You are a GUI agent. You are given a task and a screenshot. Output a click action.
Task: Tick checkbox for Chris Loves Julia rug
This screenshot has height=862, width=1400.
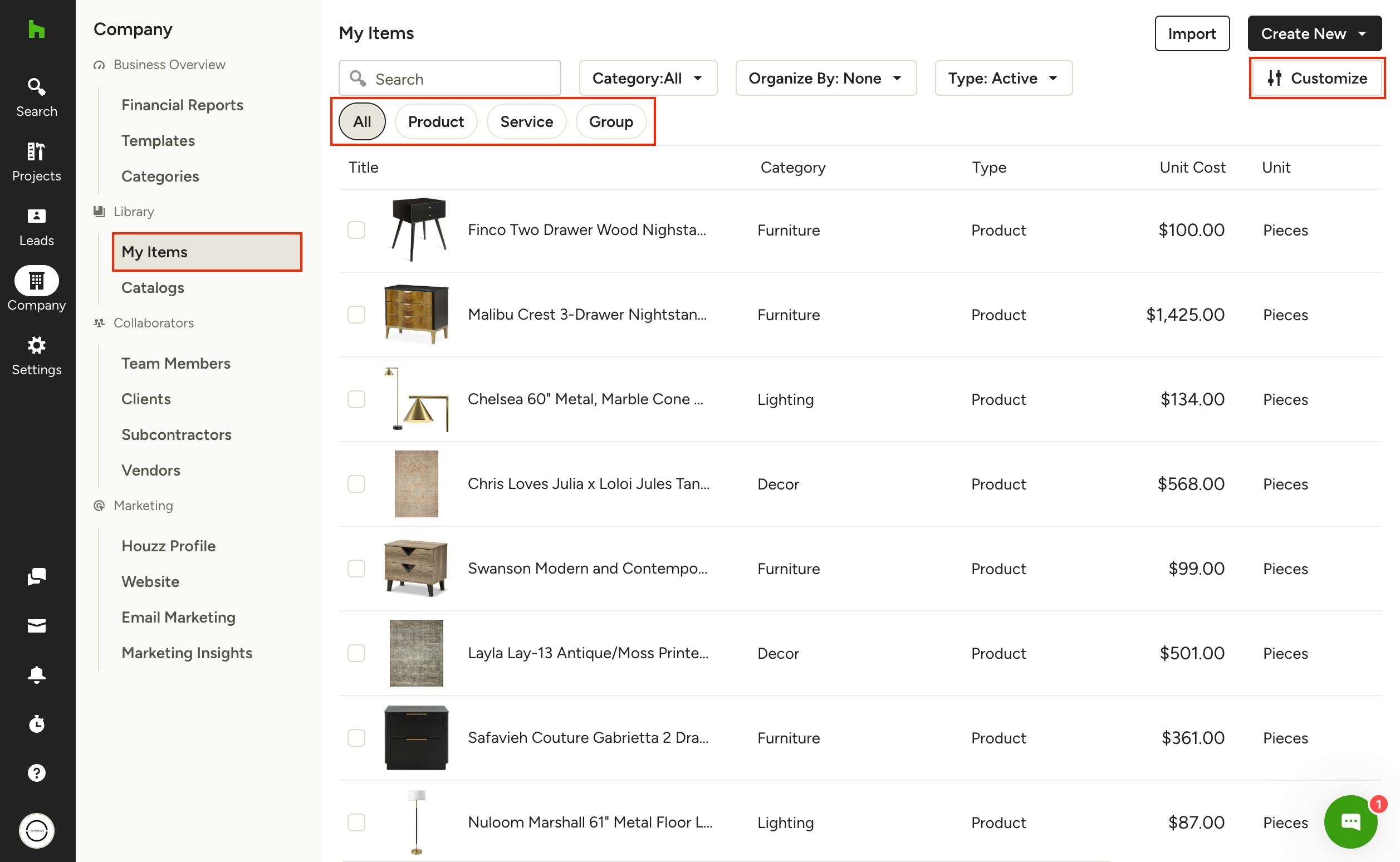point(356,484)
